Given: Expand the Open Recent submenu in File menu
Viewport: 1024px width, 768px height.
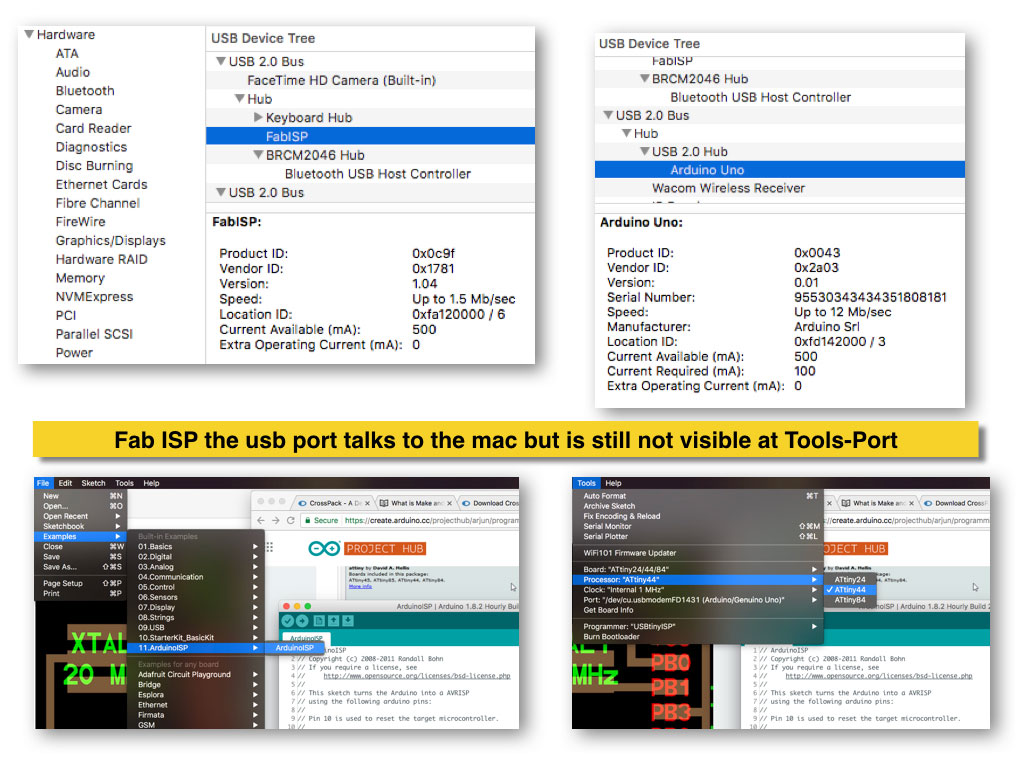Looking at the screenshot, I should [x=80, y=516].
